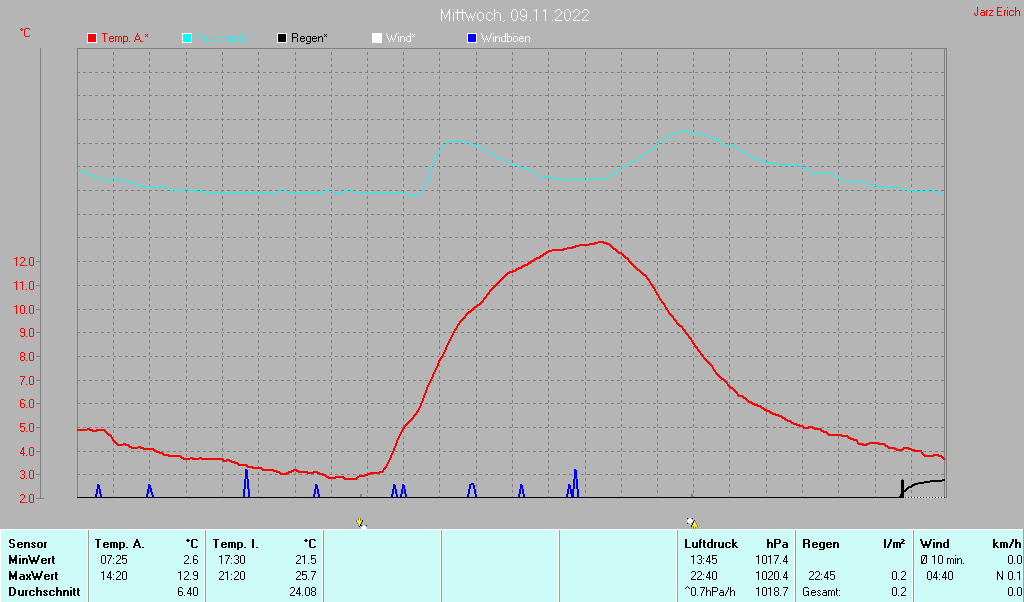Click the pressure maximum value '1020.4'
Image resolution: width=1024 pixels, height=602 pixels.
click(772, 577)
